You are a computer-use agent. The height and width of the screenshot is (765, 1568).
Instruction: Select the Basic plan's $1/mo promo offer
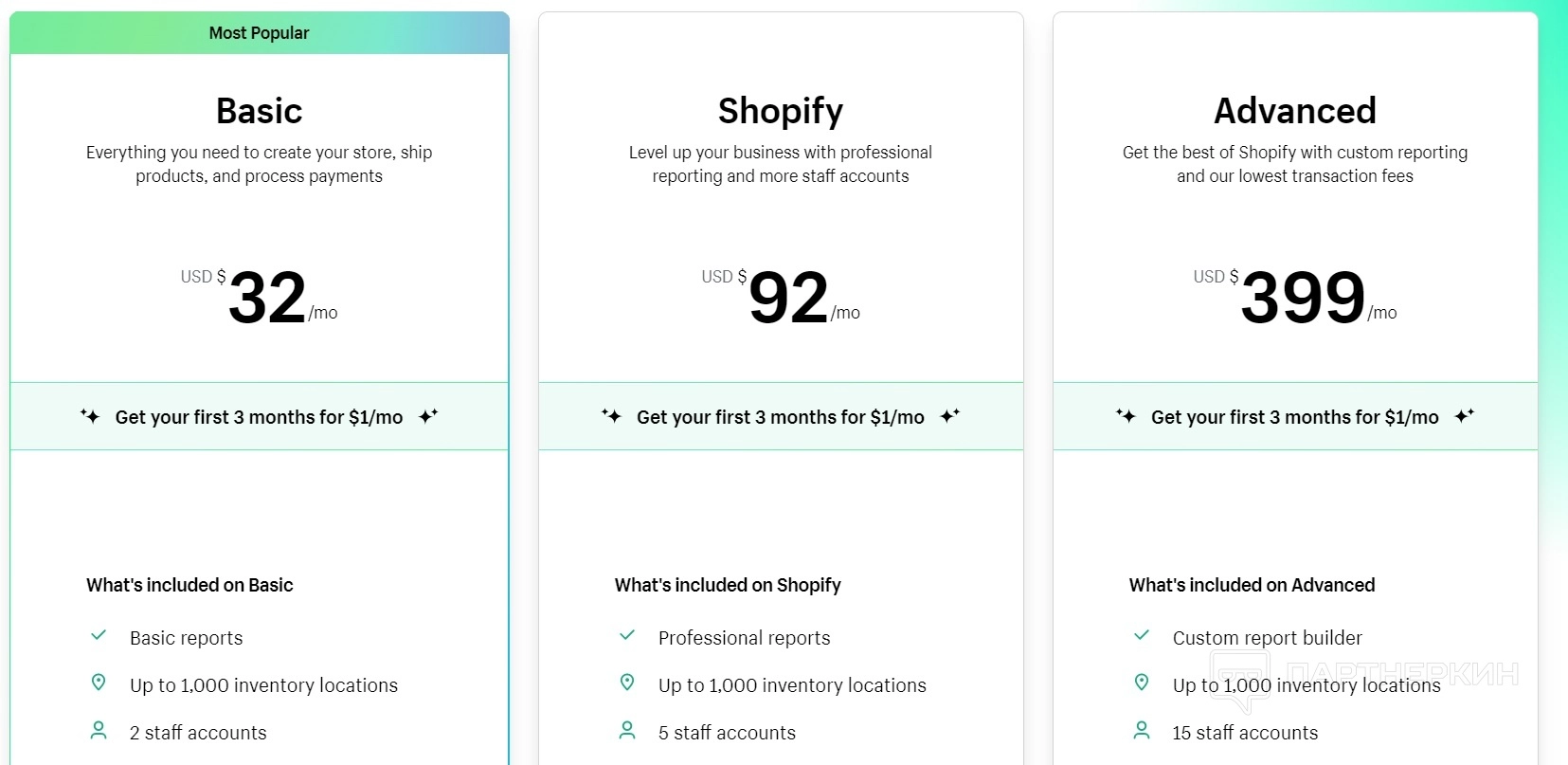[259, 417]
